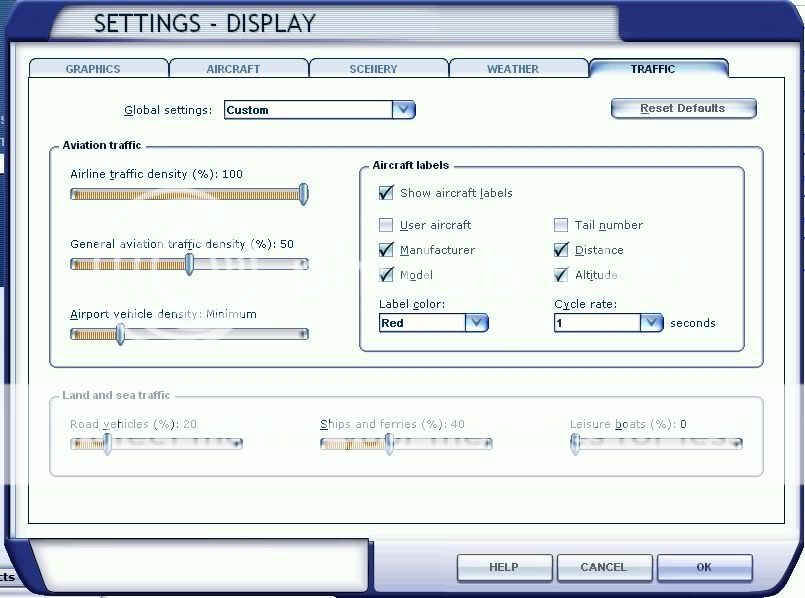Screen dimensions: 805x598
Task: Toggle the Distance label checkbox
Action: (561, 250)
